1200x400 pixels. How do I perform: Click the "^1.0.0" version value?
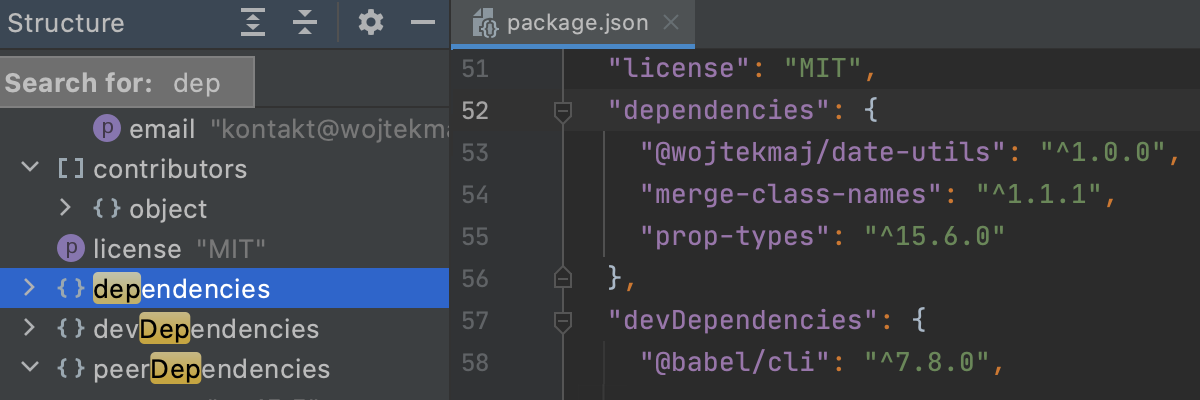(1103, 153)
